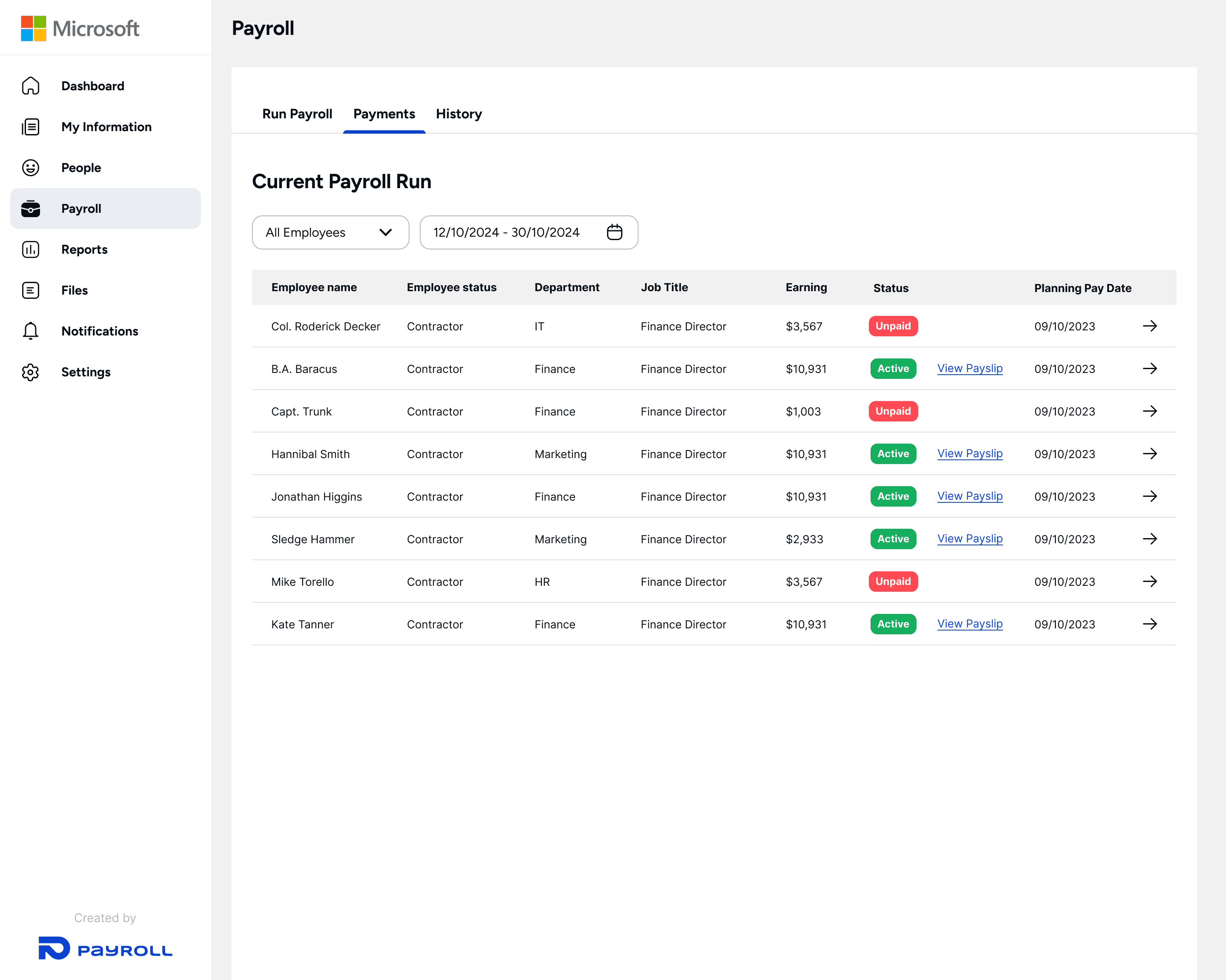Click Active badge for Hannibal Smith
This screenshot has height=980, width=1226.
(x=893, y=454)
